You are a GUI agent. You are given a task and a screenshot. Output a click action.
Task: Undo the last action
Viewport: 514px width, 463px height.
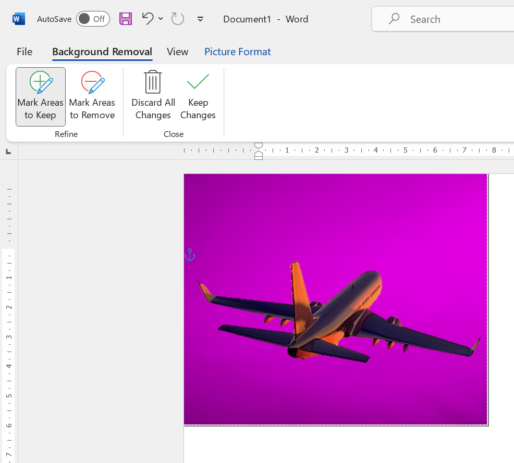148,19
